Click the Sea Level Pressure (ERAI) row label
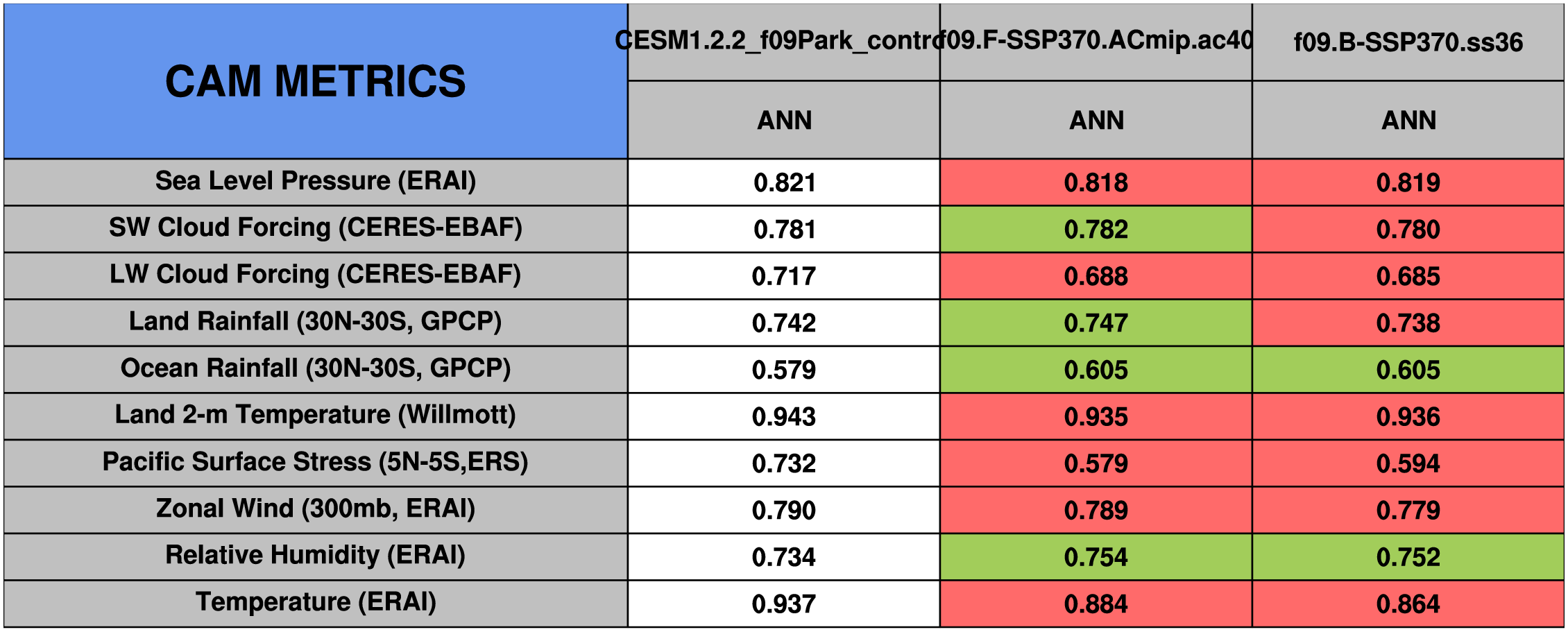 [x=315, y=181]
